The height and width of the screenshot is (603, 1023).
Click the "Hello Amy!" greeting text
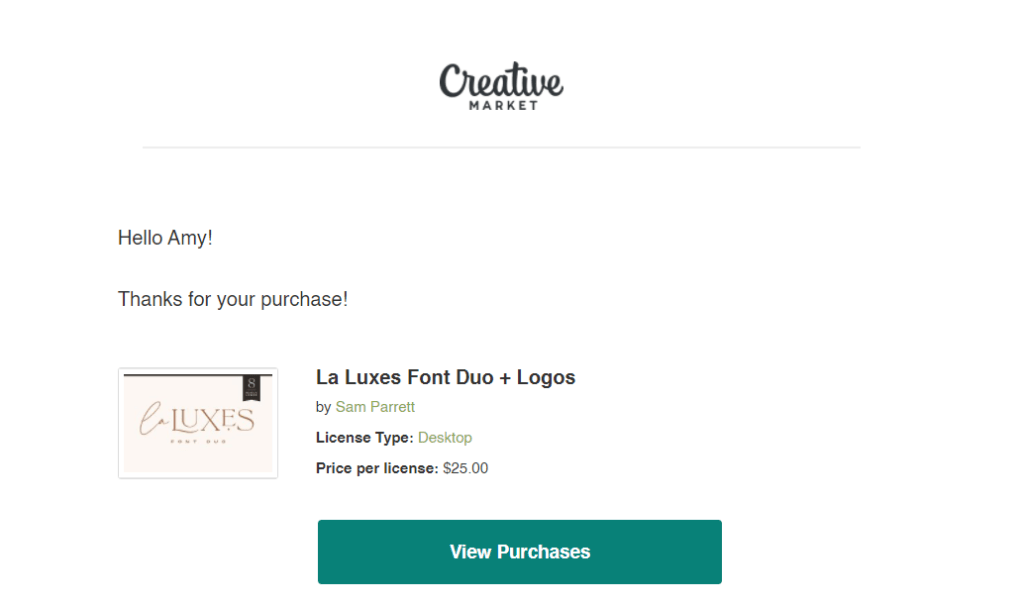[x=165, y=238]
